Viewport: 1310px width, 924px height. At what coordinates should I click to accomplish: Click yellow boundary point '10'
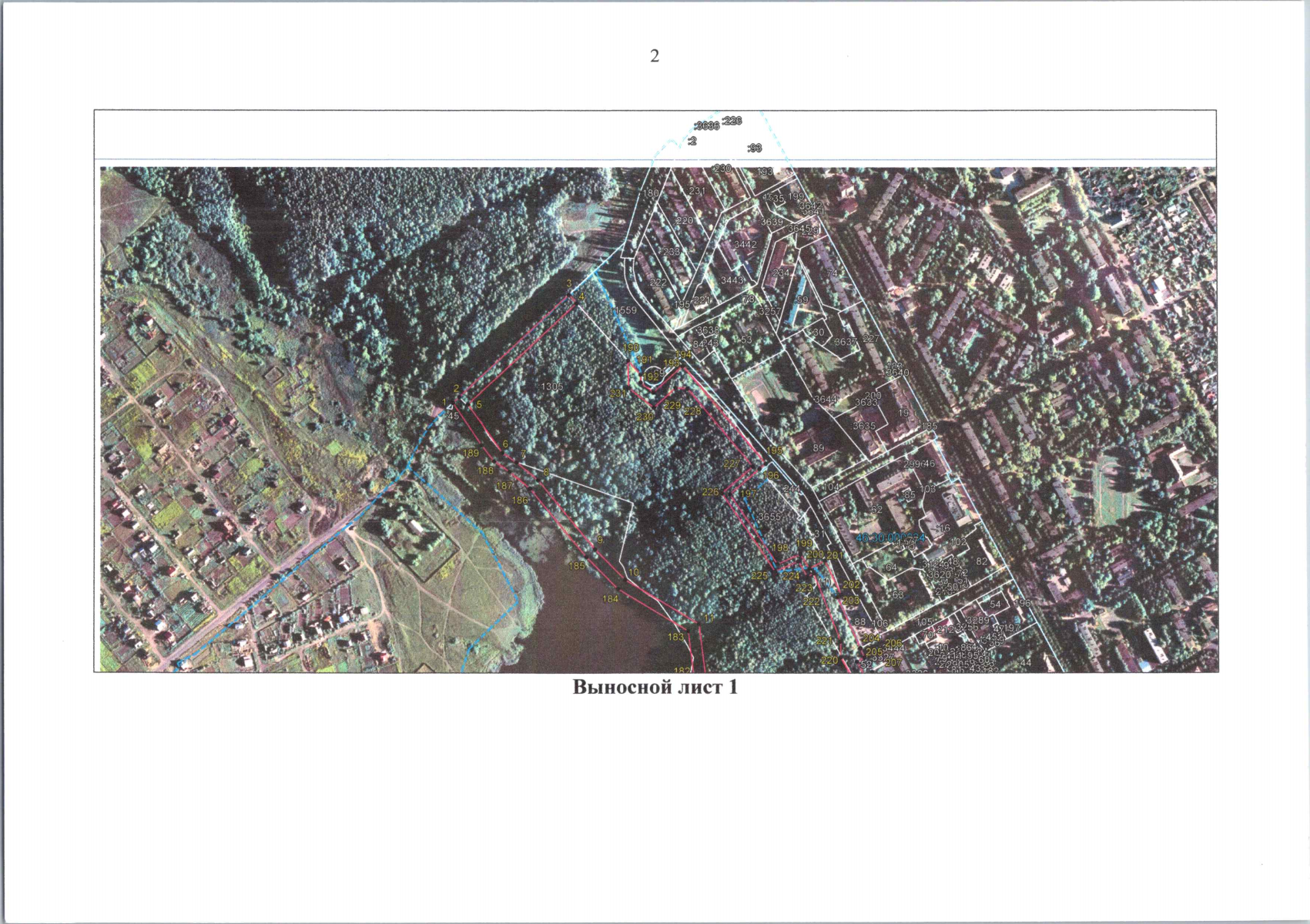634,573
